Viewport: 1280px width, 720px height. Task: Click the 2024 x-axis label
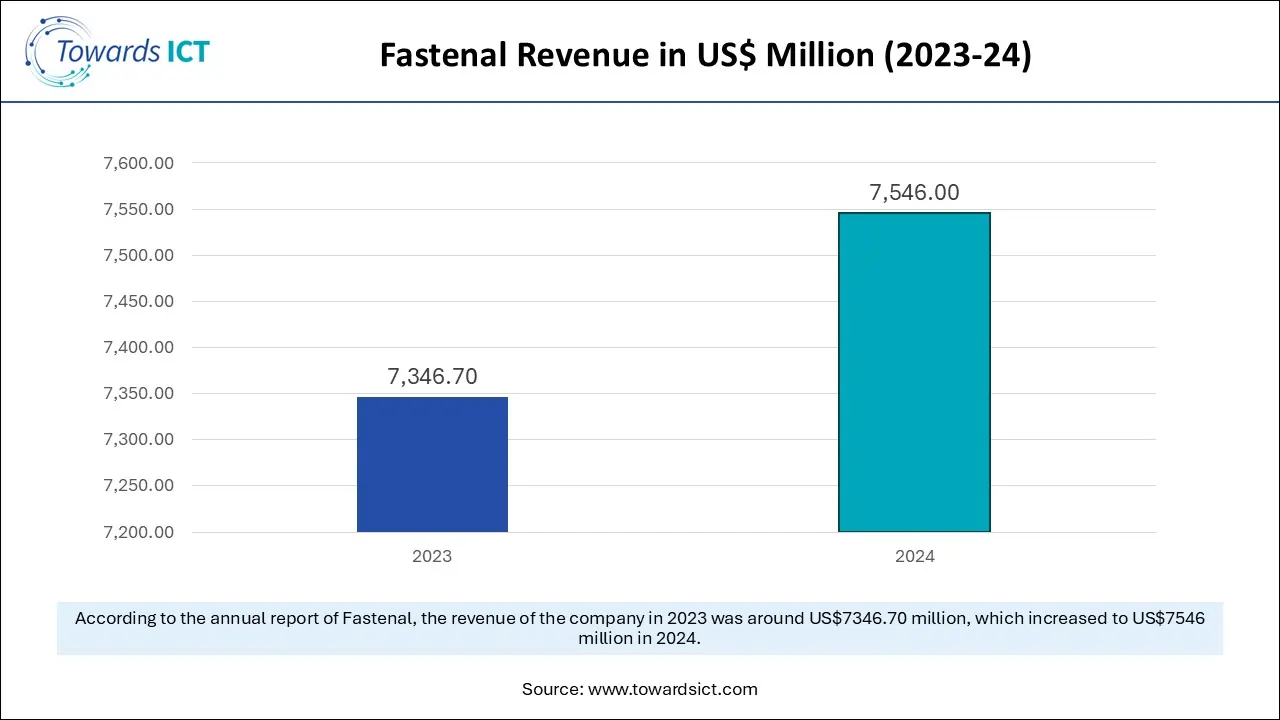pyautogui.click(x=914, y=556)
